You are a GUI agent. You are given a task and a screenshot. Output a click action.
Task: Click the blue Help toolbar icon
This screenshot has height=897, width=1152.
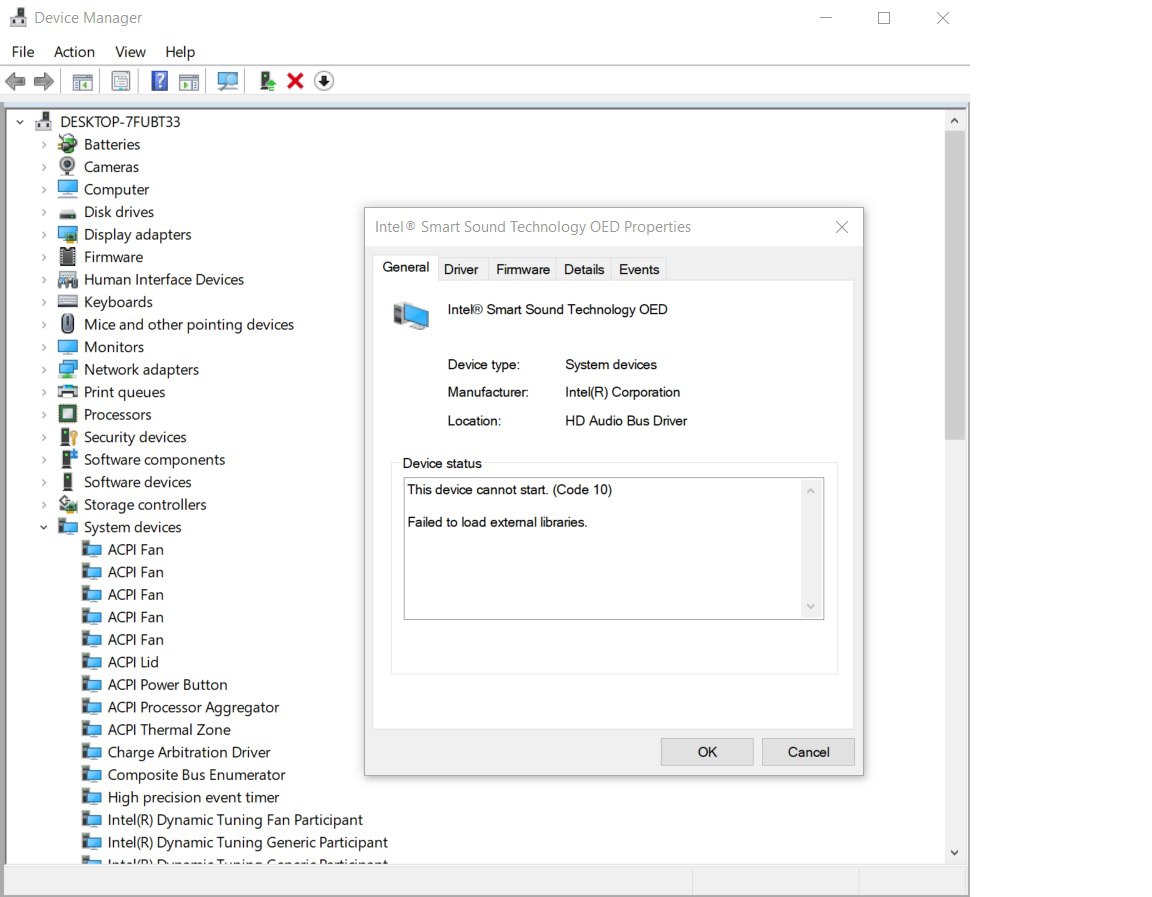[x=159, y=81]
